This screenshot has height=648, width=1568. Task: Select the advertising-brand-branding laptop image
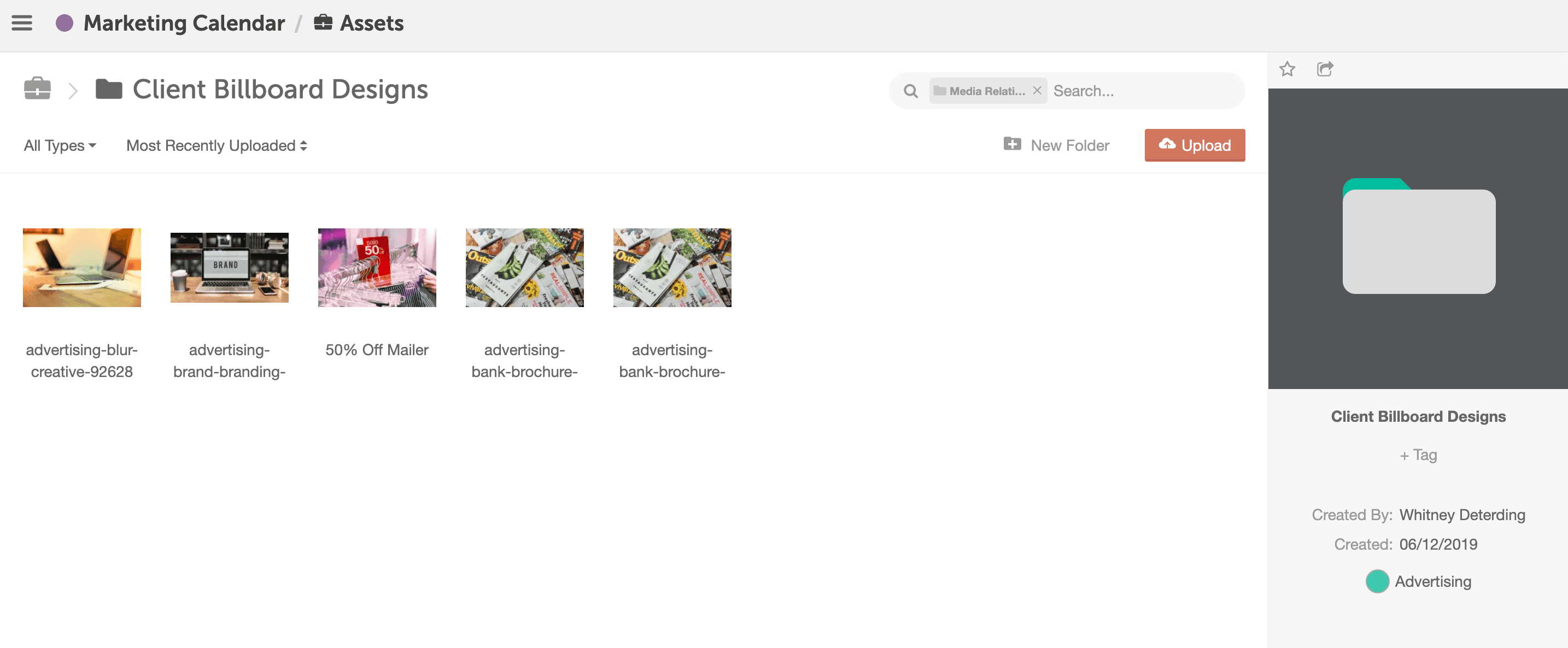(229, 268)
